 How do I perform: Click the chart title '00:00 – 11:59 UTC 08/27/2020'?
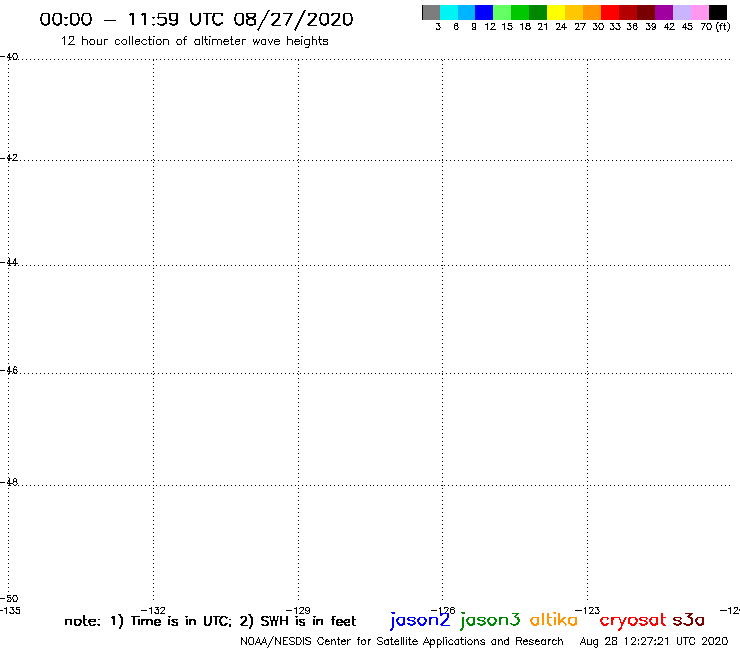[x=196, y=20]
